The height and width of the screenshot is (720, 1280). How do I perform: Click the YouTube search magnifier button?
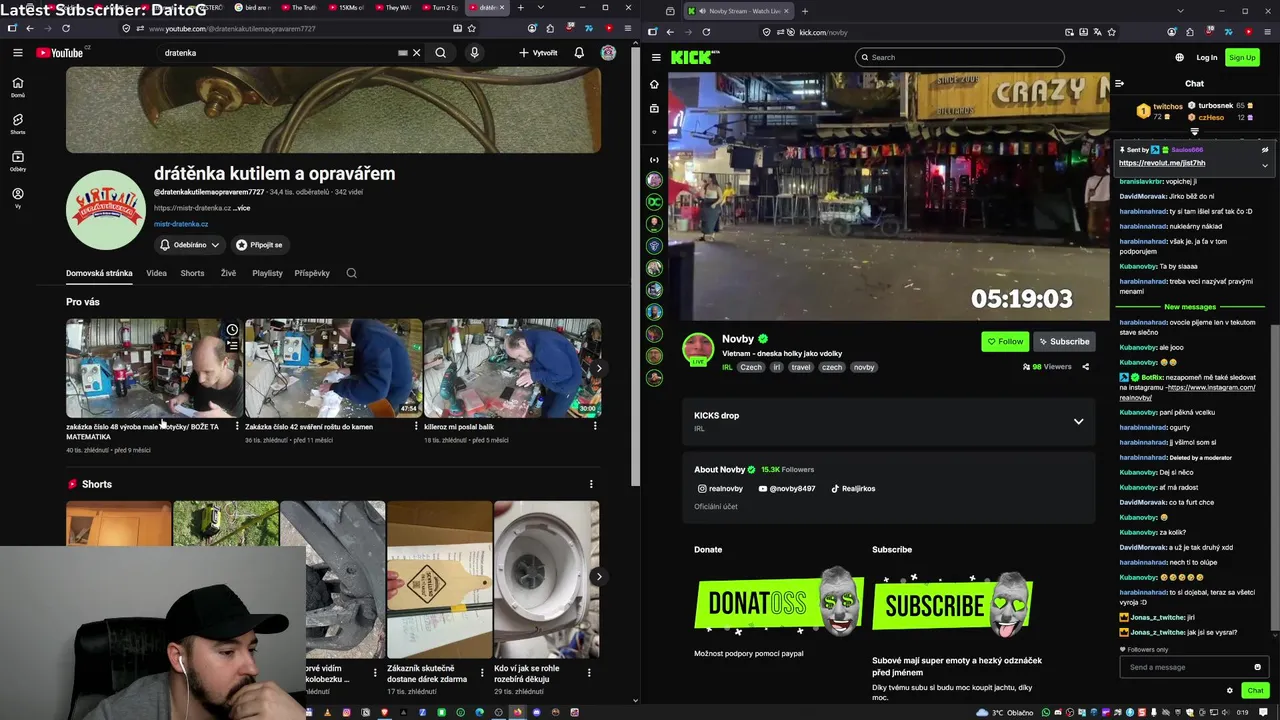[x=441, y=53]
